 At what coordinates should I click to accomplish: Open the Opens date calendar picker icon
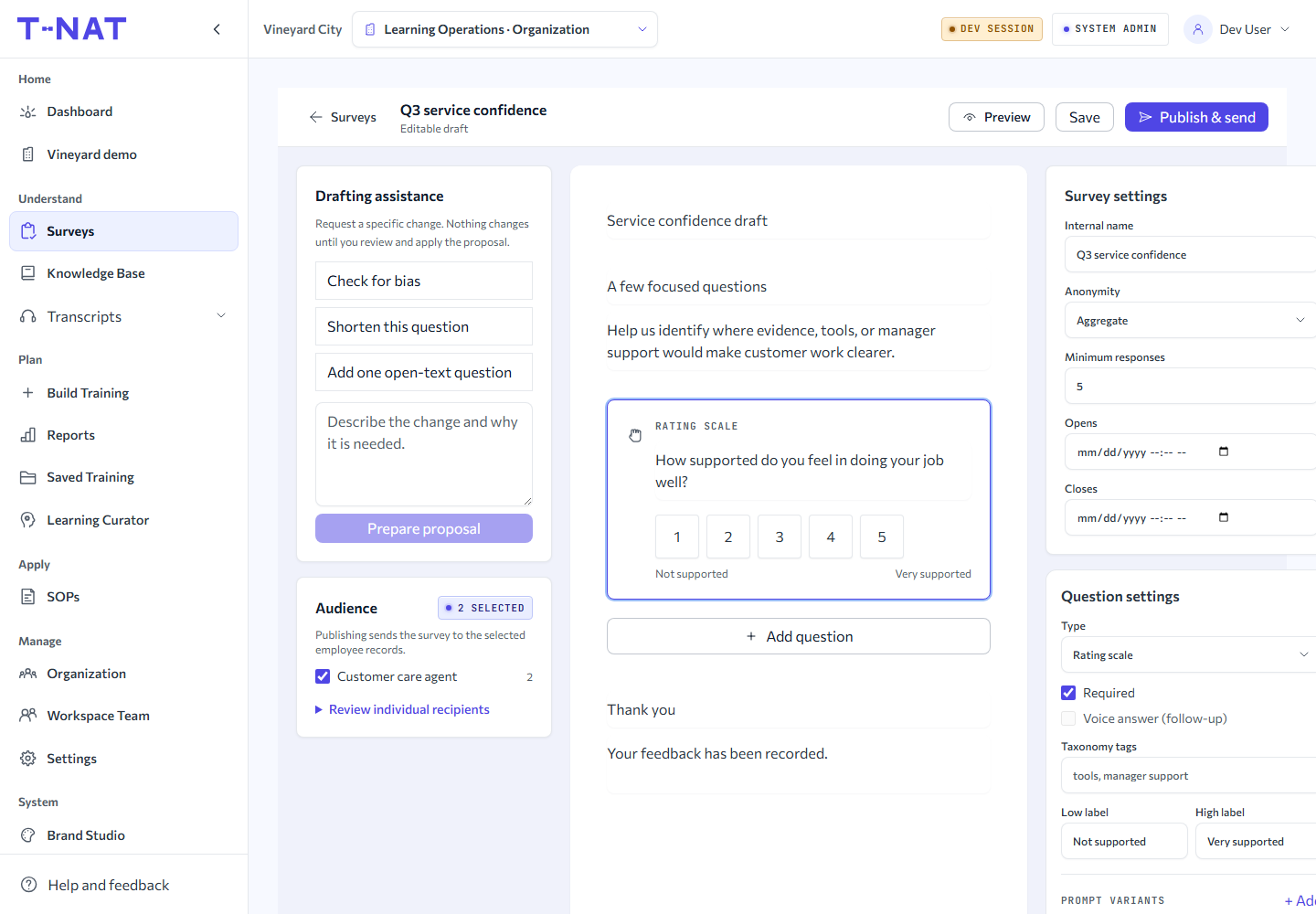click(1224, 452)
